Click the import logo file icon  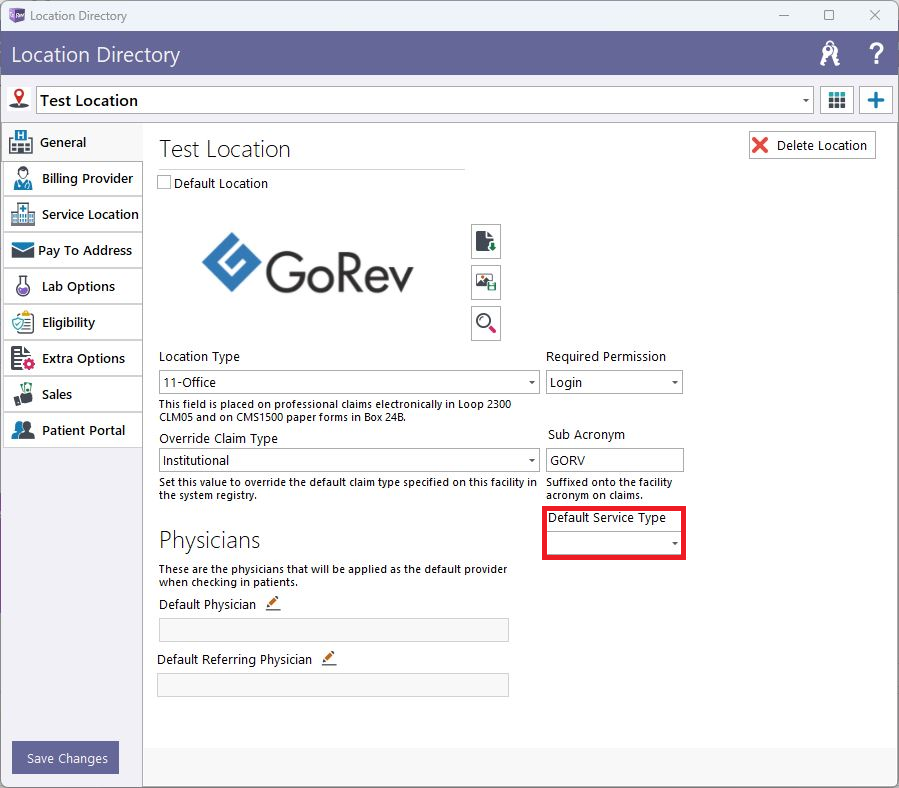click(x=486, y=241)
